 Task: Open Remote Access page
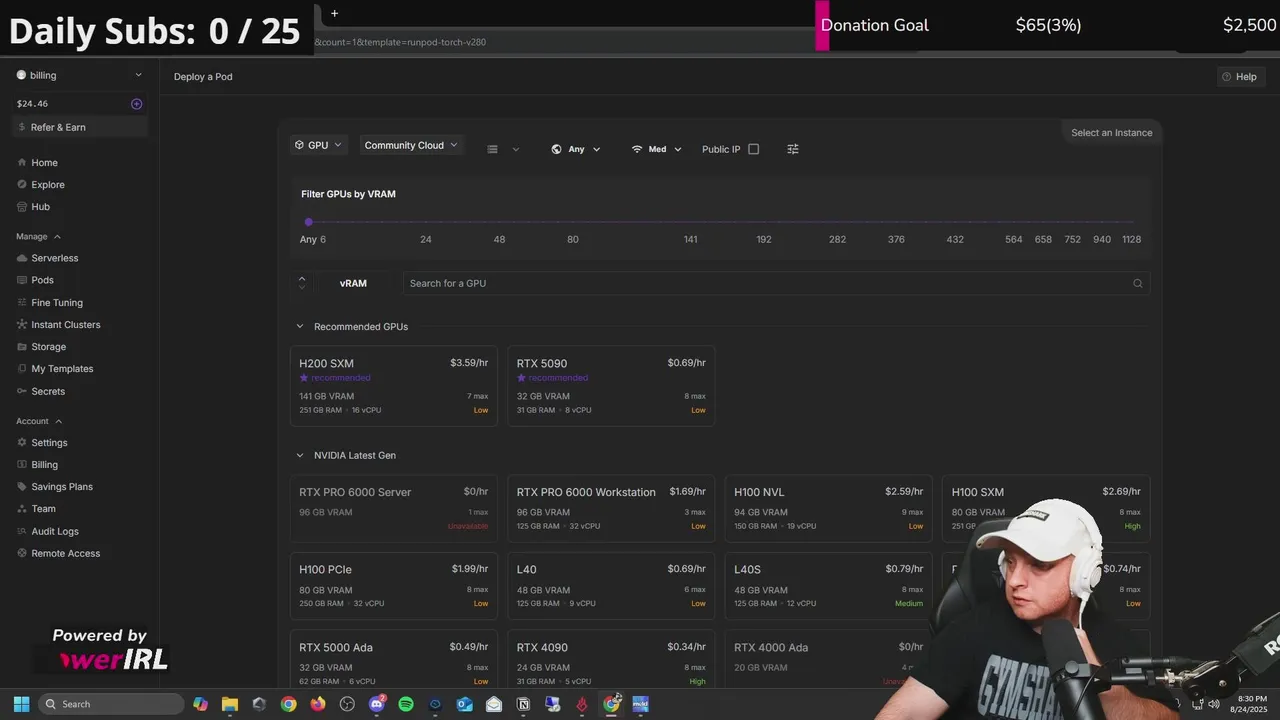pos(65,554)
